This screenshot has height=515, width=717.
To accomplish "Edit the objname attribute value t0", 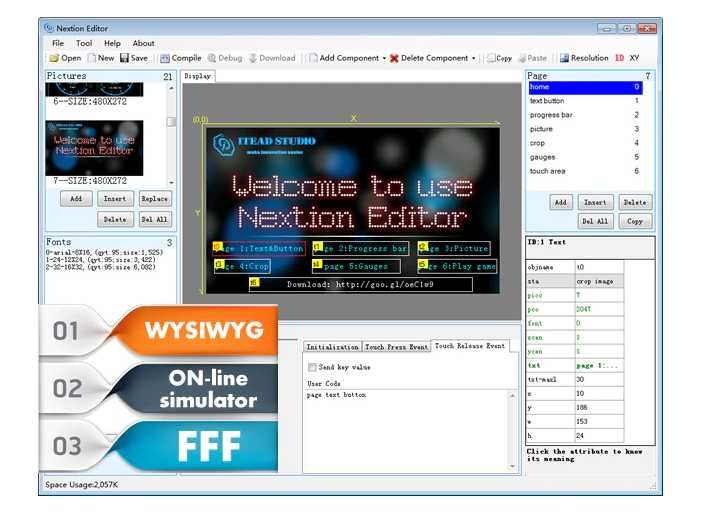I will [x=599, y=267].
